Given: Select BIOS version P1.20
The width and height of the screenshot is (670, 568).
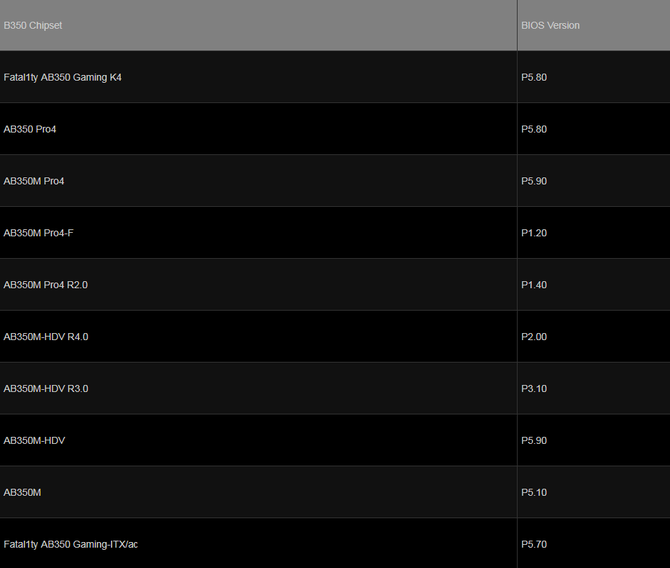Looking at the screenshot, I should (x=534, y=233).
